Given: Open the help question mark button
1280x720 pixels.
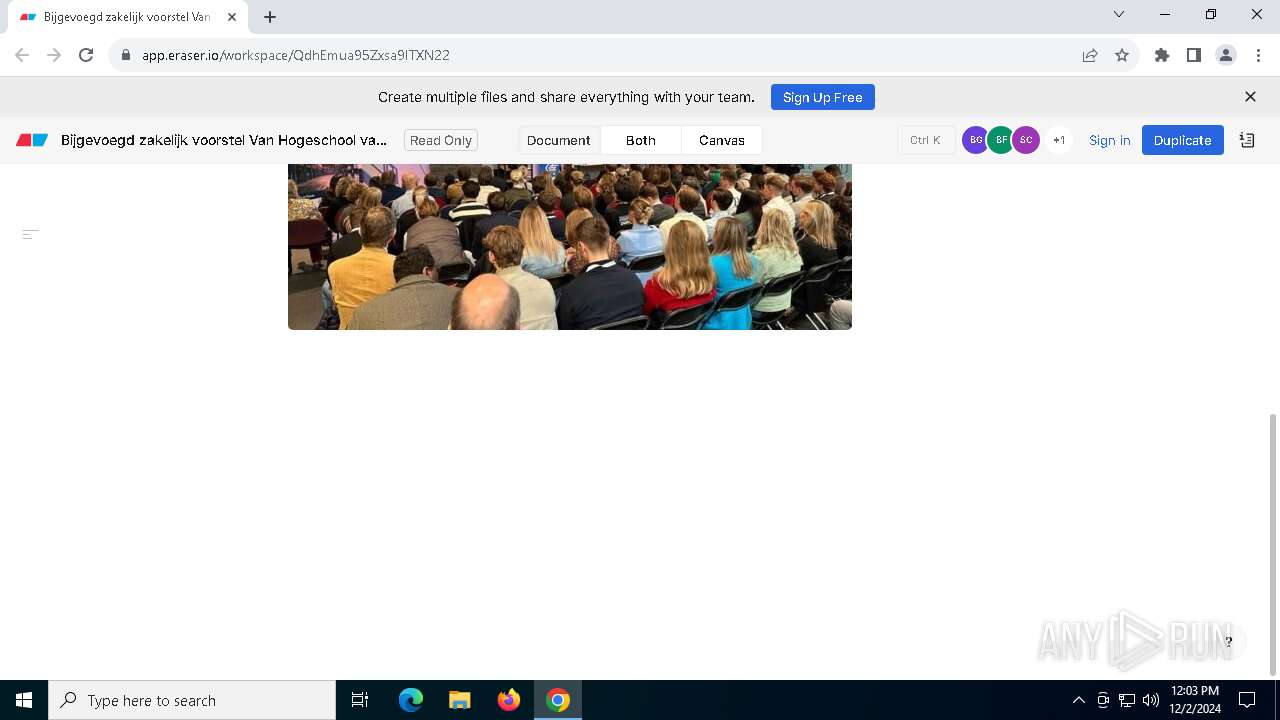Looking at the screenshot, I should pos(1229,642).
